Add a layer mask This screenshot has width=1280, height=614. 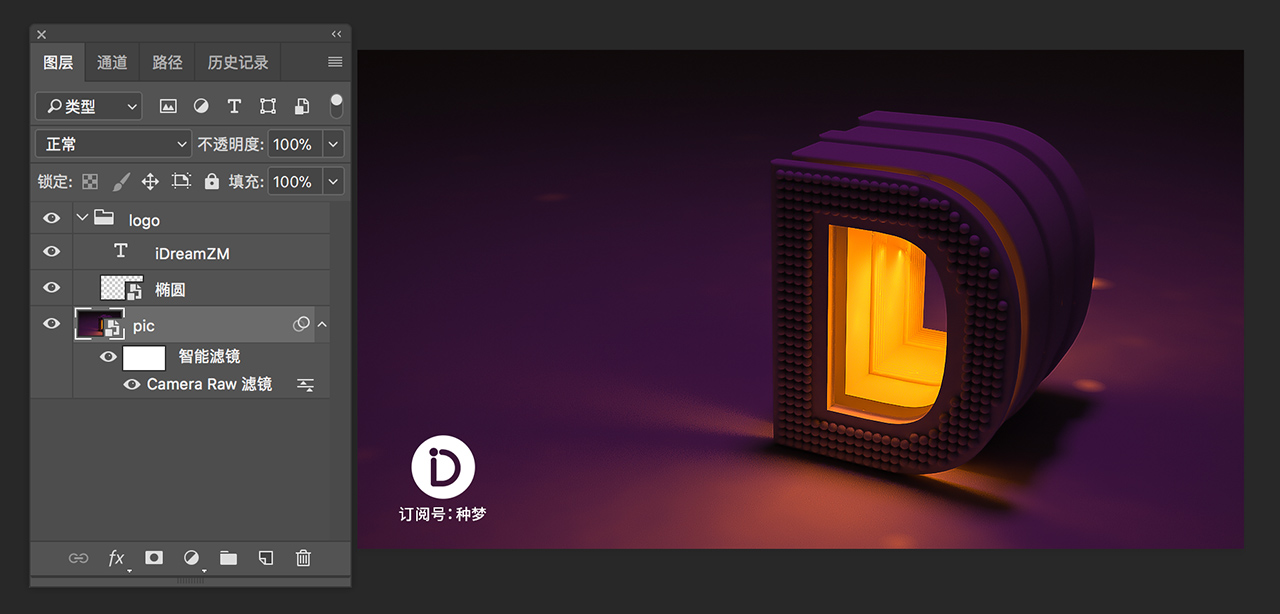154,558
